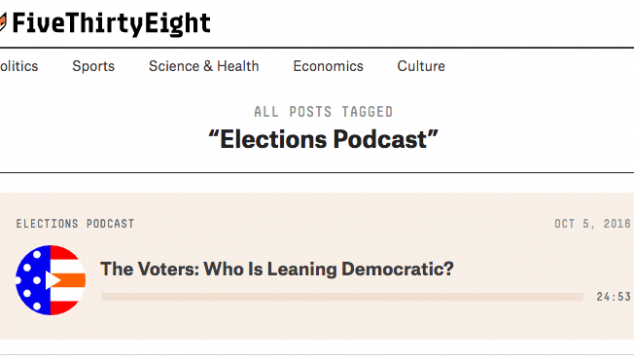This screenshot has height=360, width=634.
Task: Click the ALL POSTS TAGGED text
Action: click(323, 112)
